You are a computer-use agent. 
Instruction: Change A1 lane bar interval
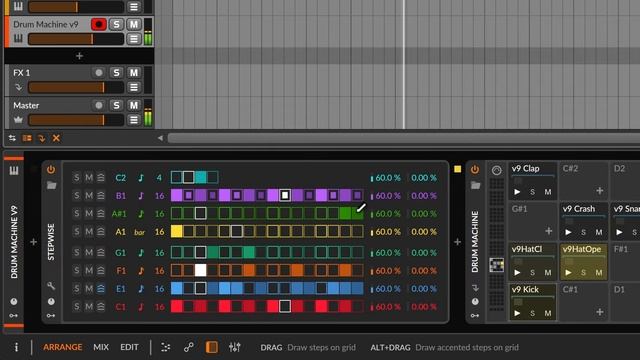pos(140,232)
